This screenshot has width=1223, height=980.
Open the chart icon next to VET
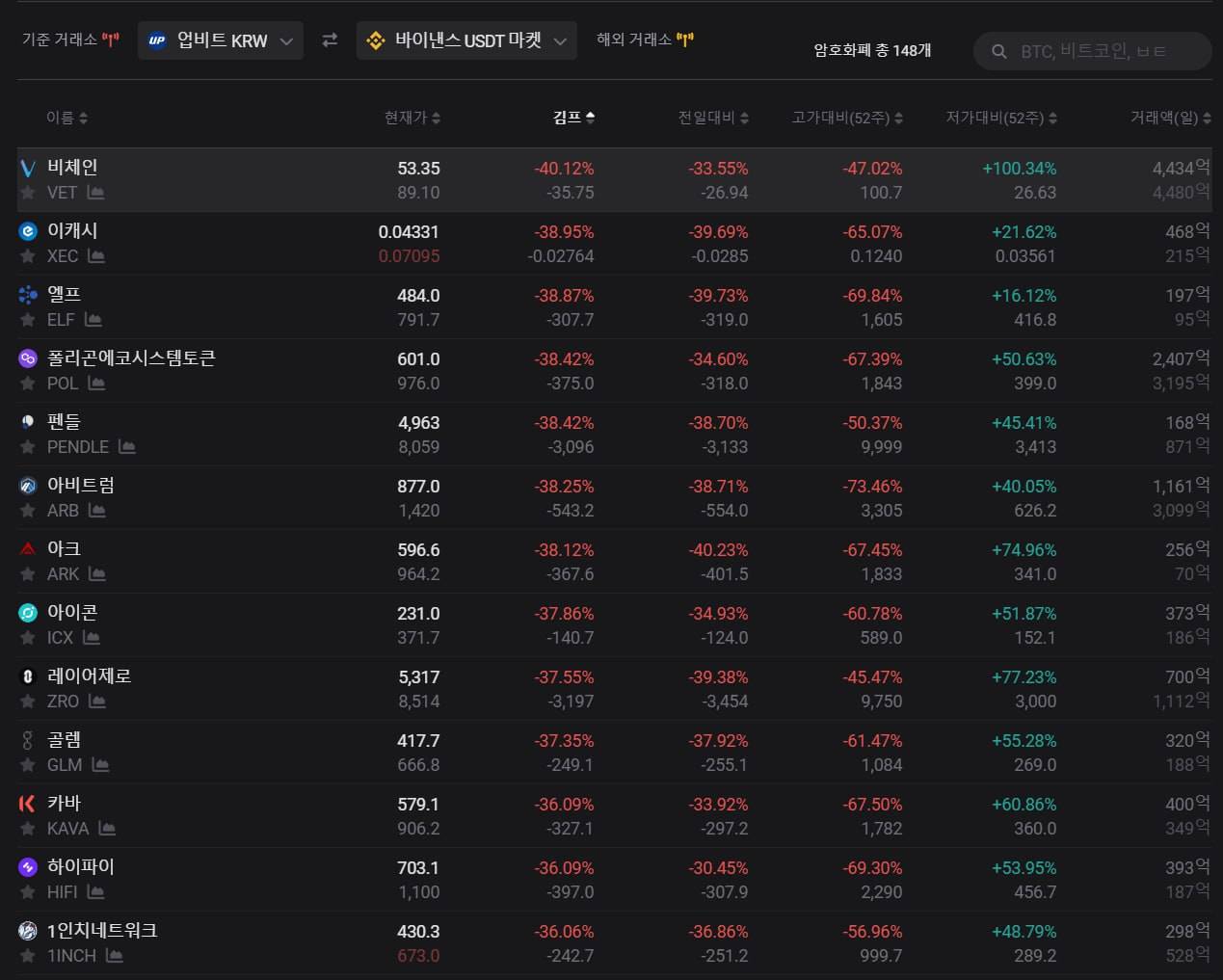[x=95, y=193]
